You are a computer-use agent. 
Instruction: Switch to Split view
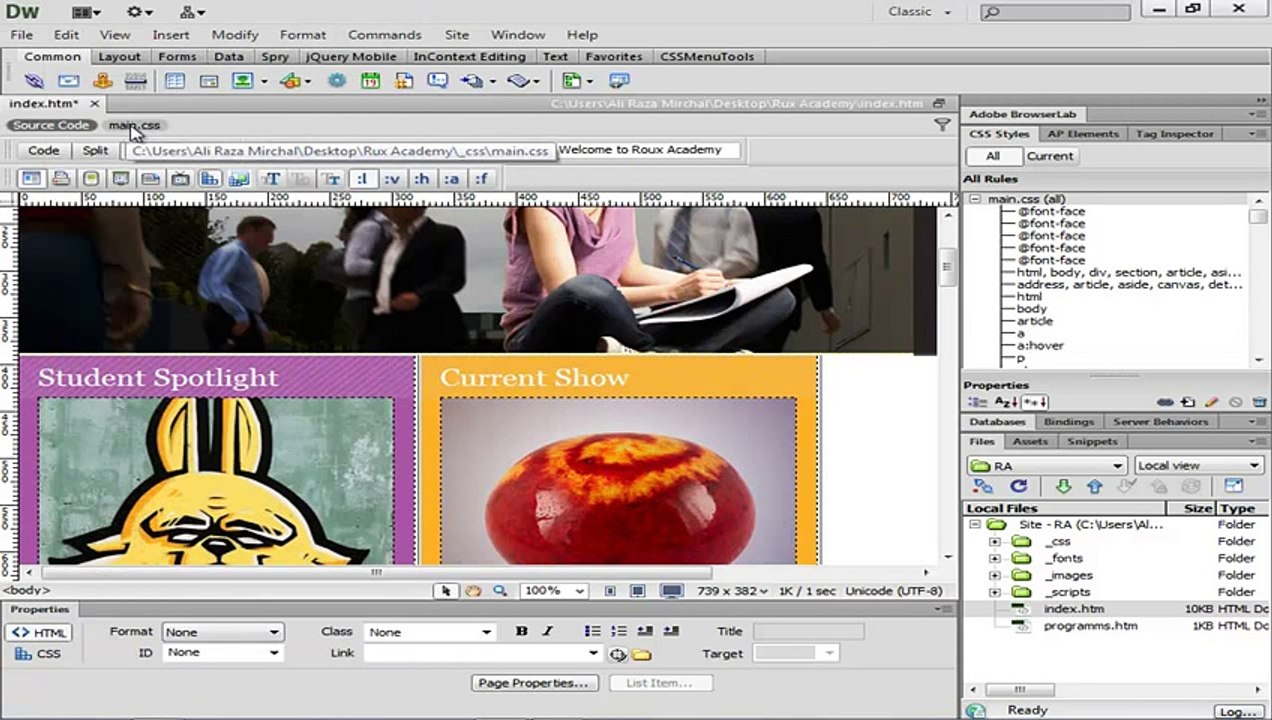pos(95,150)
